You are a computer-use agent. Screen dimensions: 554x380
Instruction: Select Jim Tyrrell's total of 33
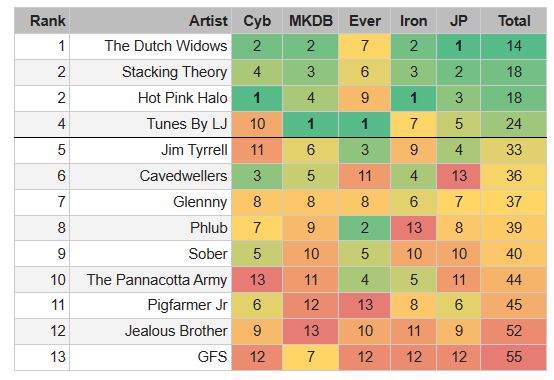pyautogui.click(x=513, y=150)
